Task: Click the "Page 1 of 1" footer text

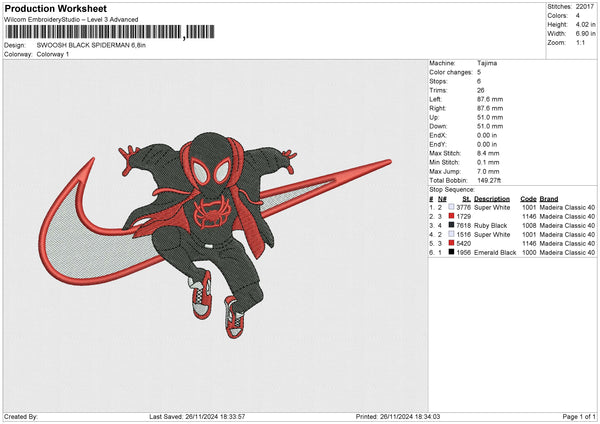Action: pyautogui.click(x=579, y=416)
